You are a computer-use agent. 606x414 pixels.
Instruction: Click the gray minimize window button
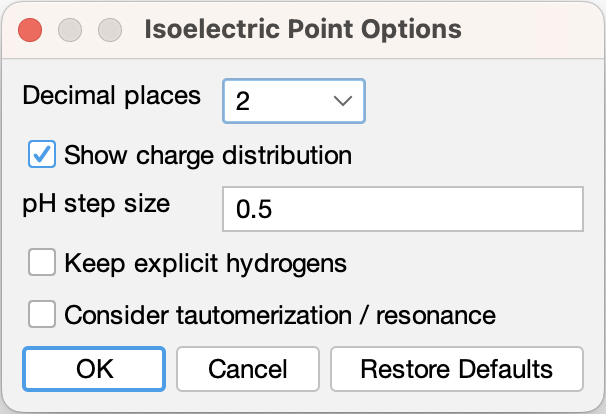pyautogui.click(x=69, y=28)
